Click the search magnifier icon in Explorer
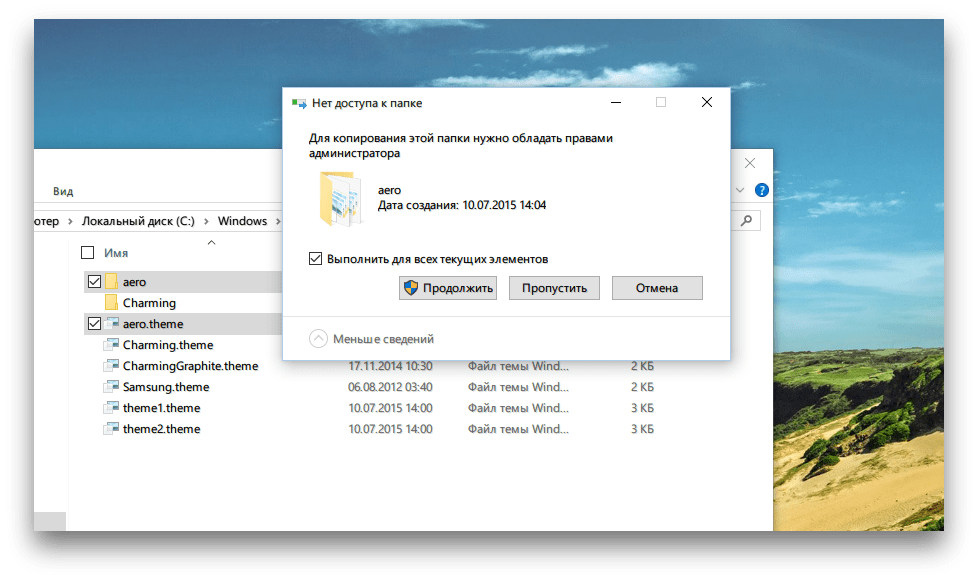The height and width of the screenshot is (580, 978). tap(747, 220)
